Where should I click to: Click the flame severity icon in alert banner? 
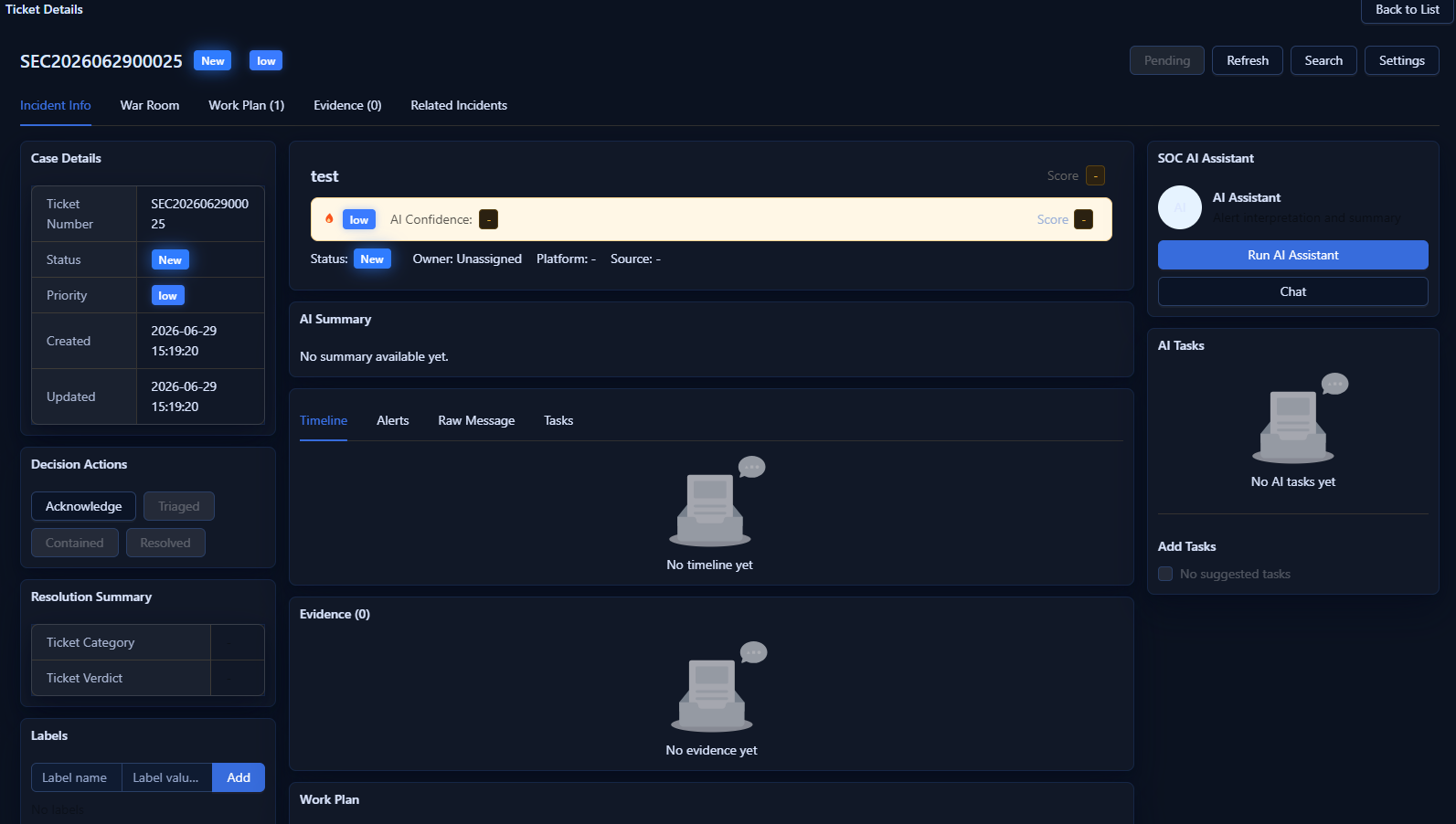point(329,218)
